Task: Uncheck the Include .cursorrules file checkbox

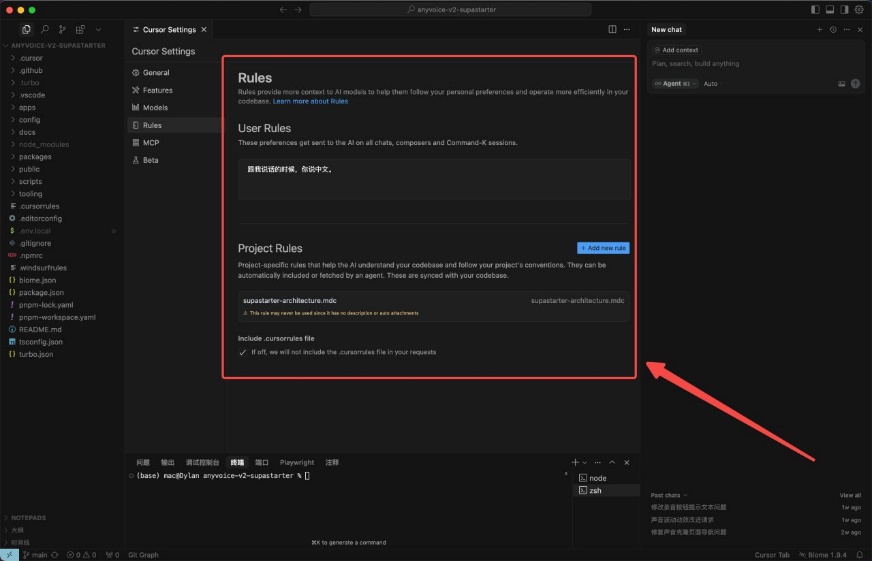Action: pyautogui.click(x=242, y=352)
